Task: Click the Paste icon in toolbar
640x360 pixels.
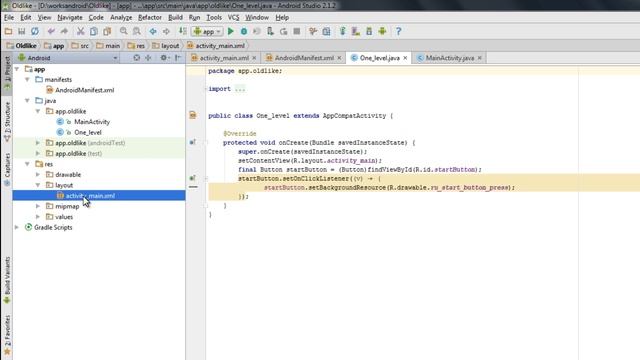Action: click(107, 31)
